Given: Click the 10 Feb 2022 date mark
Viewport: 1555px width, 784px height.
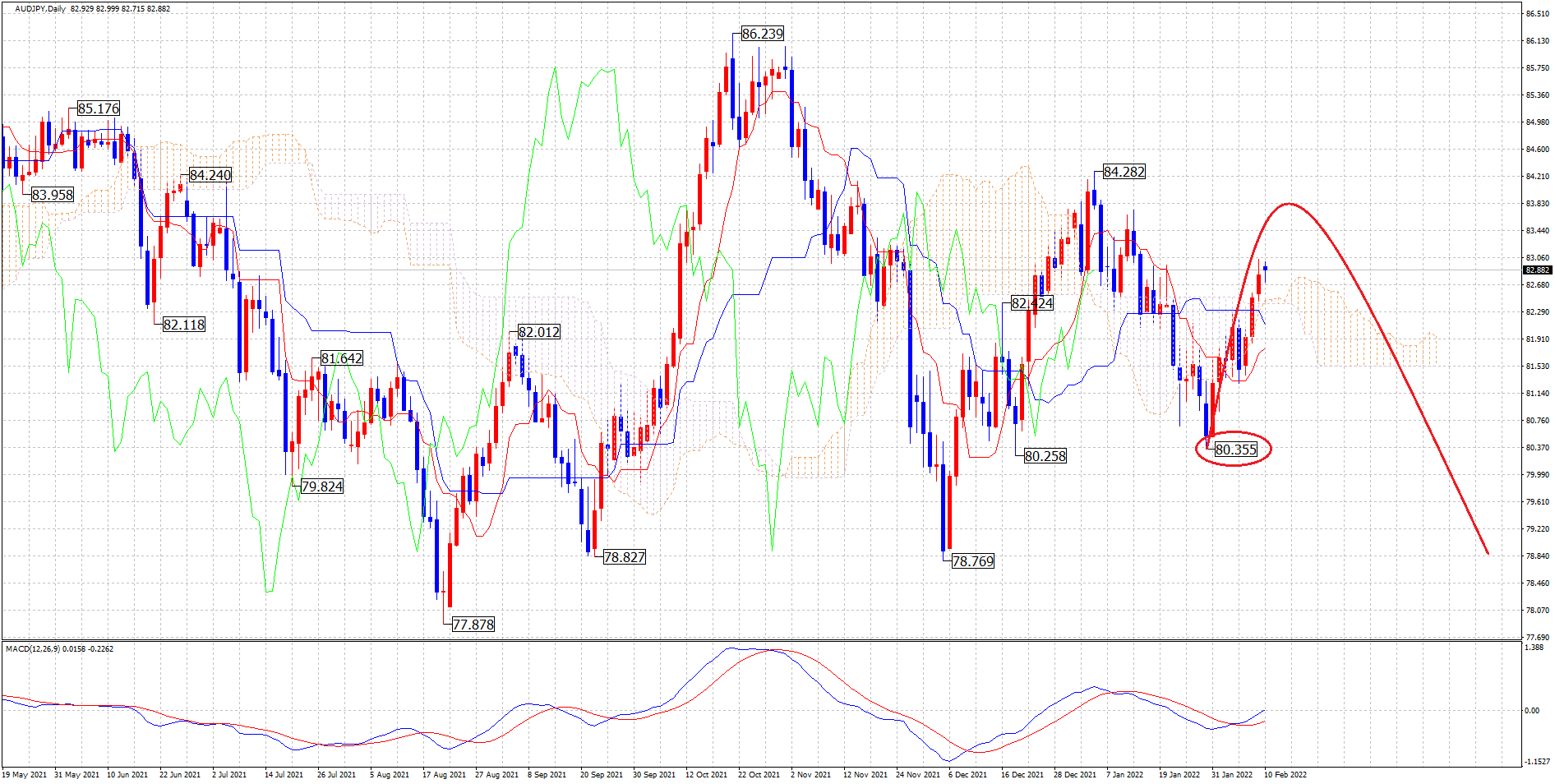Looking at the screenshot, I should (1285, 774).
